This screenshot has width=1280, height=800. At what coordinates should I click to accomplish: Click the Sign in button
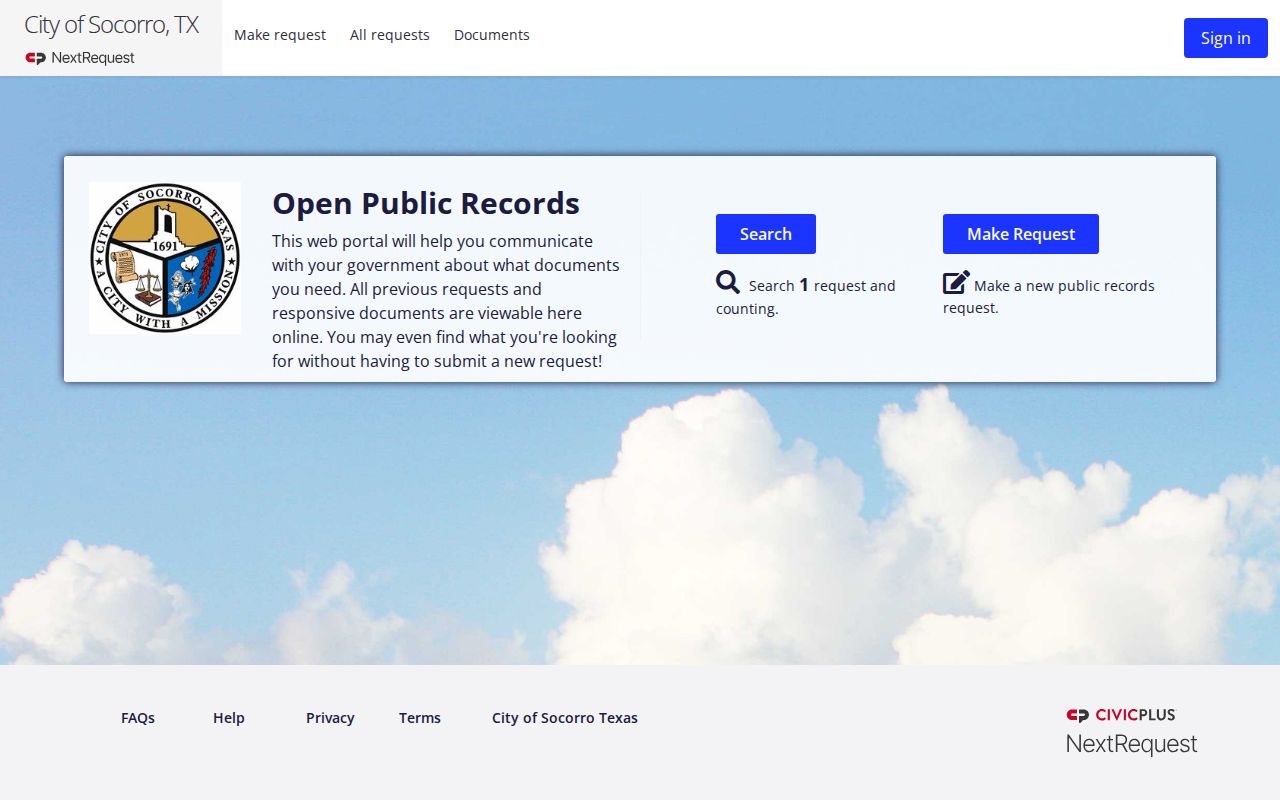(x=1226, y=38)
